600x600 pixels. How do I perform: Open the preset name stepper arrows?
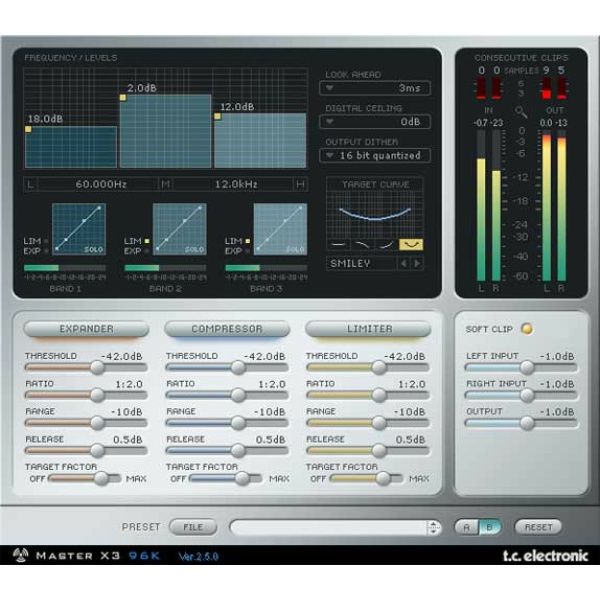point(433,527)
